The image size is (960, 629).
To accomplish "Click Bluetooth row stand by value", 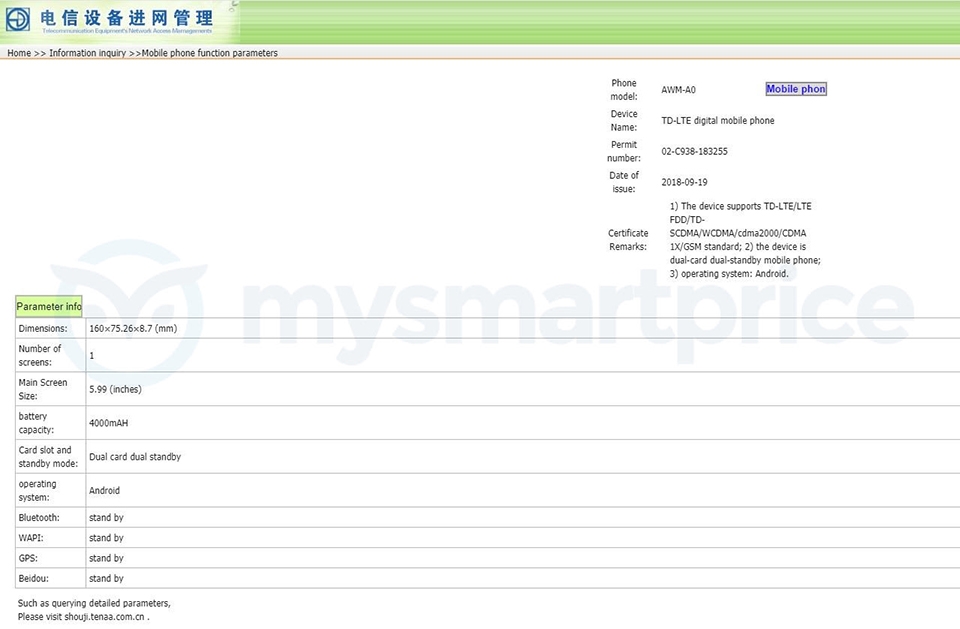I will tap(106, 518).
